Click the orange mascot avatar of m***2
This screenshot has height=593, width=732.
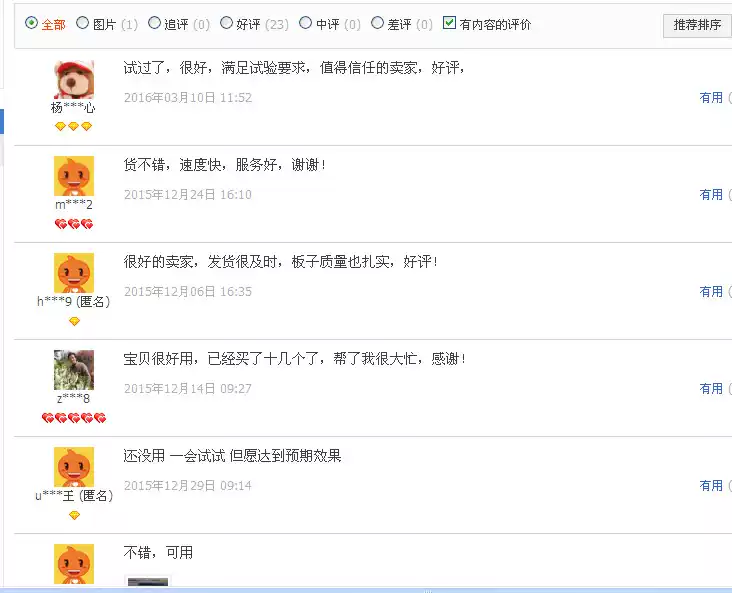point(74,176)
